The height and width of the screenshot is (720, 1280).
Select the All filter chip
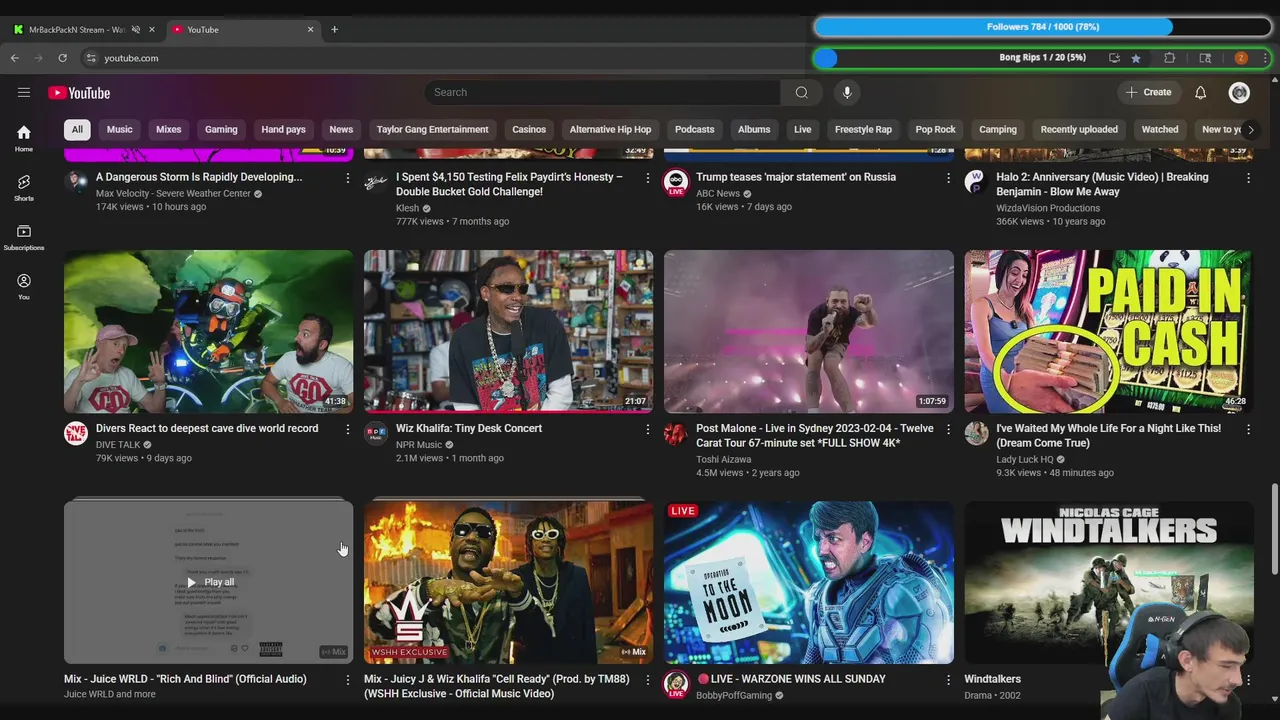click(77, 129)
